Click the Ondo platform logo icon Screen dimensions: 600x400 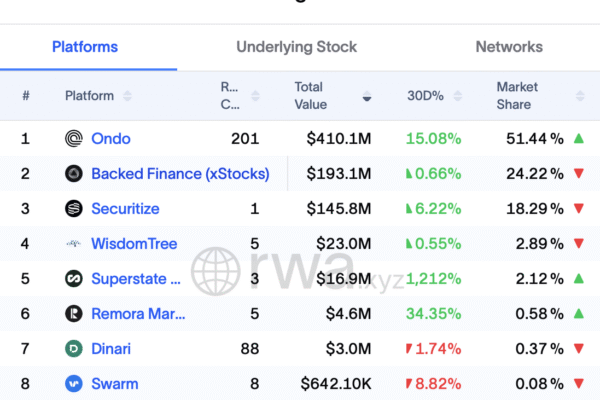74,139
